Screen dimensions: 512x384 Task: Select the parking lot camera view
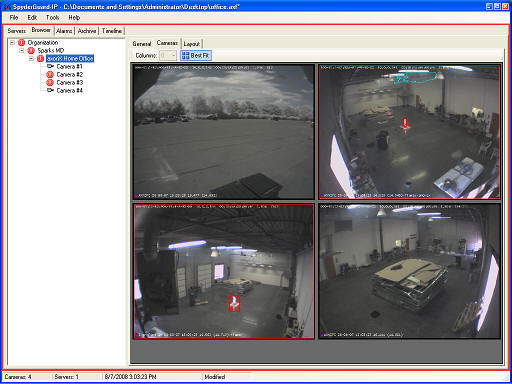tap(224, 132)
